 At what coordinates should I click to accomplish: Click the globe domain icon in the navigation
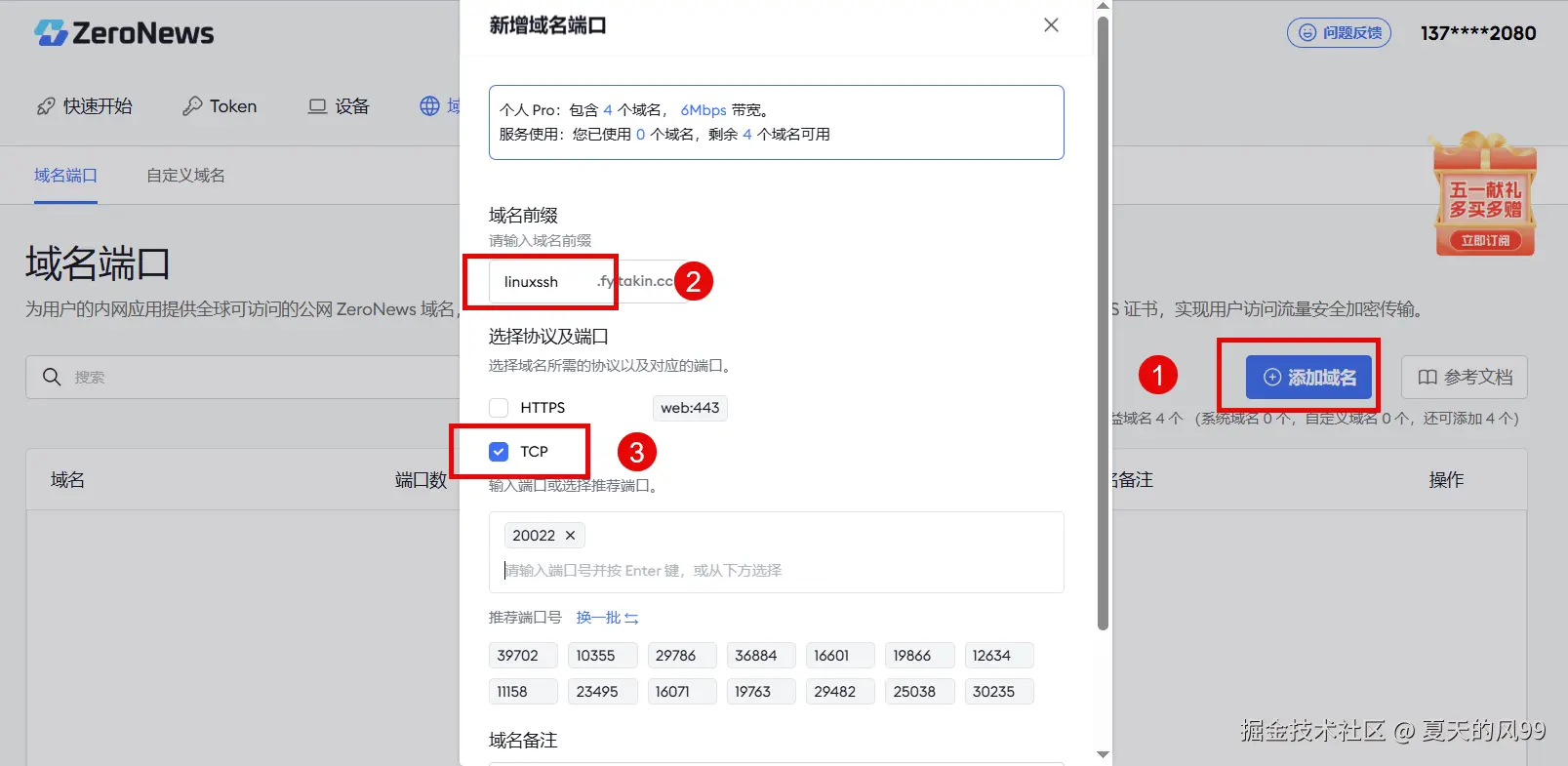tap(430, 106)
